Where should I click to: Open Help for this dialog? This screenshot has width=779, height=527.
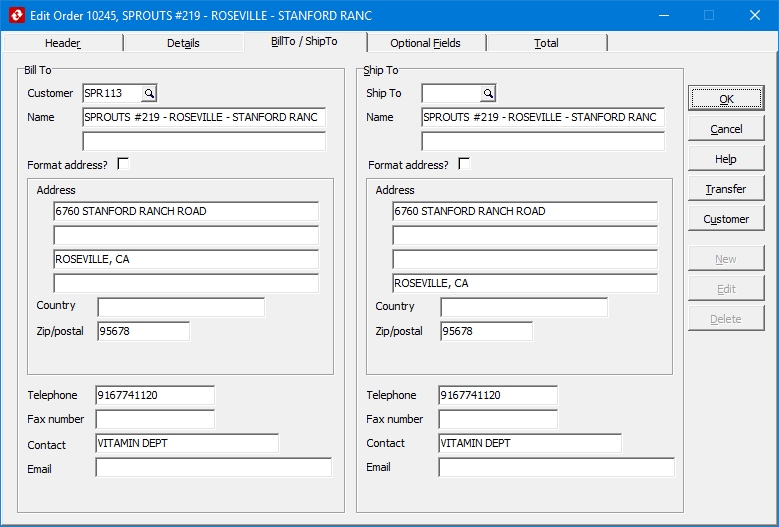726,159
